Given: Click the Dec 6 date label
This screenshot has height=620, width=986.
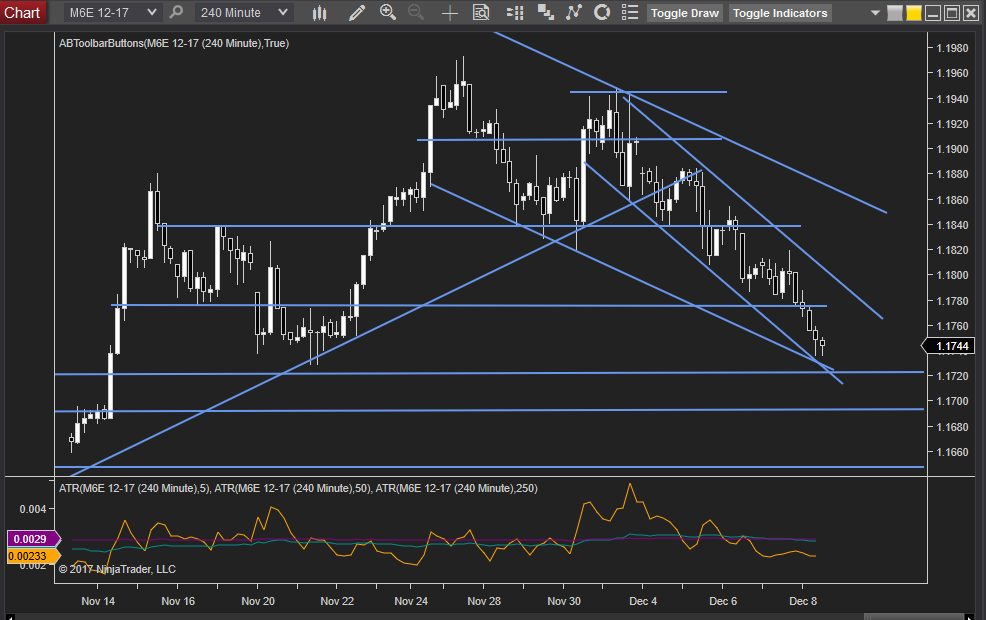Looking at the screenshot, I should click(x=723, y=601).
